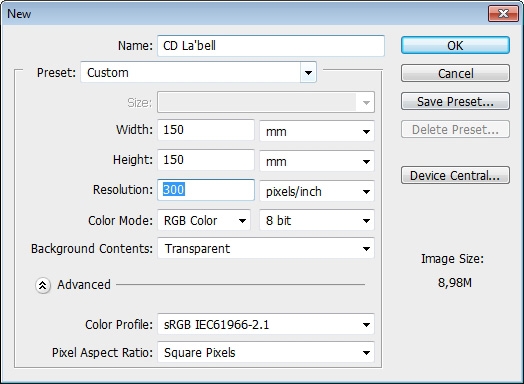Open Pixel Aspect Ratio Square Pixels dropdown
The height and width of the screenshot is (384, 524).
(x=266, y=352)
